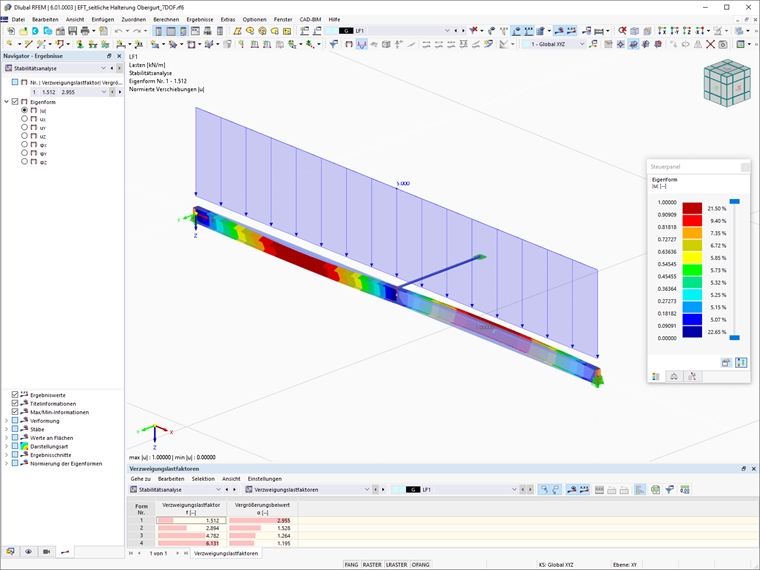This screenshot has width=760, height=570.
Task: Select the |u| eigenform radio button
Action: [24, 111]
